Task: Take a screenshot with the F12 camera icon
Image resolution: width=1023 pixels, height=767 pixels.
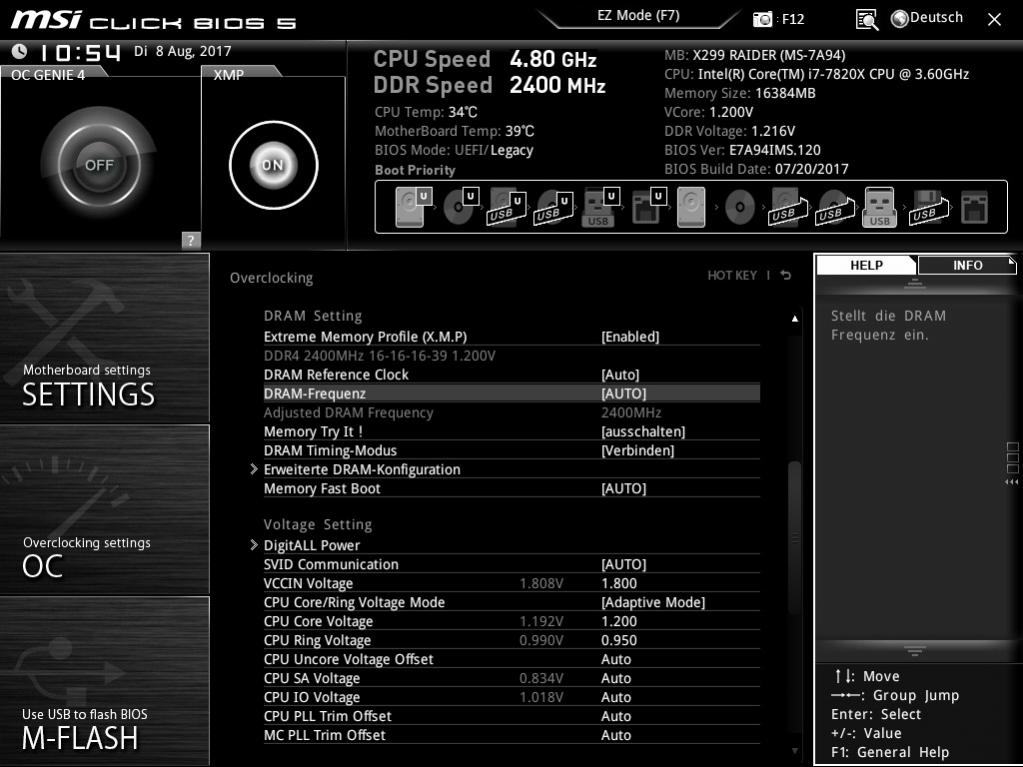Action: (x=762, y=19)
